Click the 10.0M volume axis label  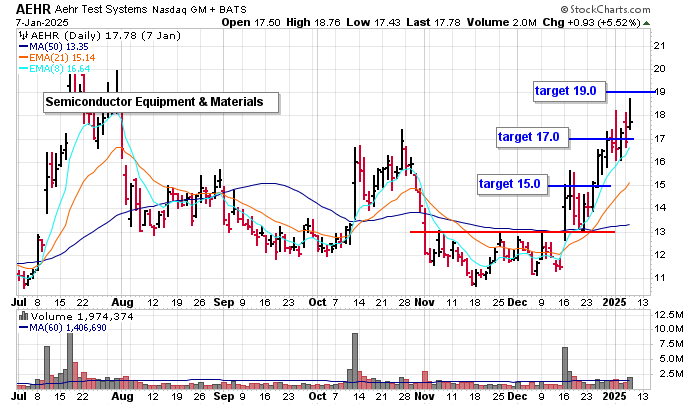pyautogui.click(x=669, y=329)
